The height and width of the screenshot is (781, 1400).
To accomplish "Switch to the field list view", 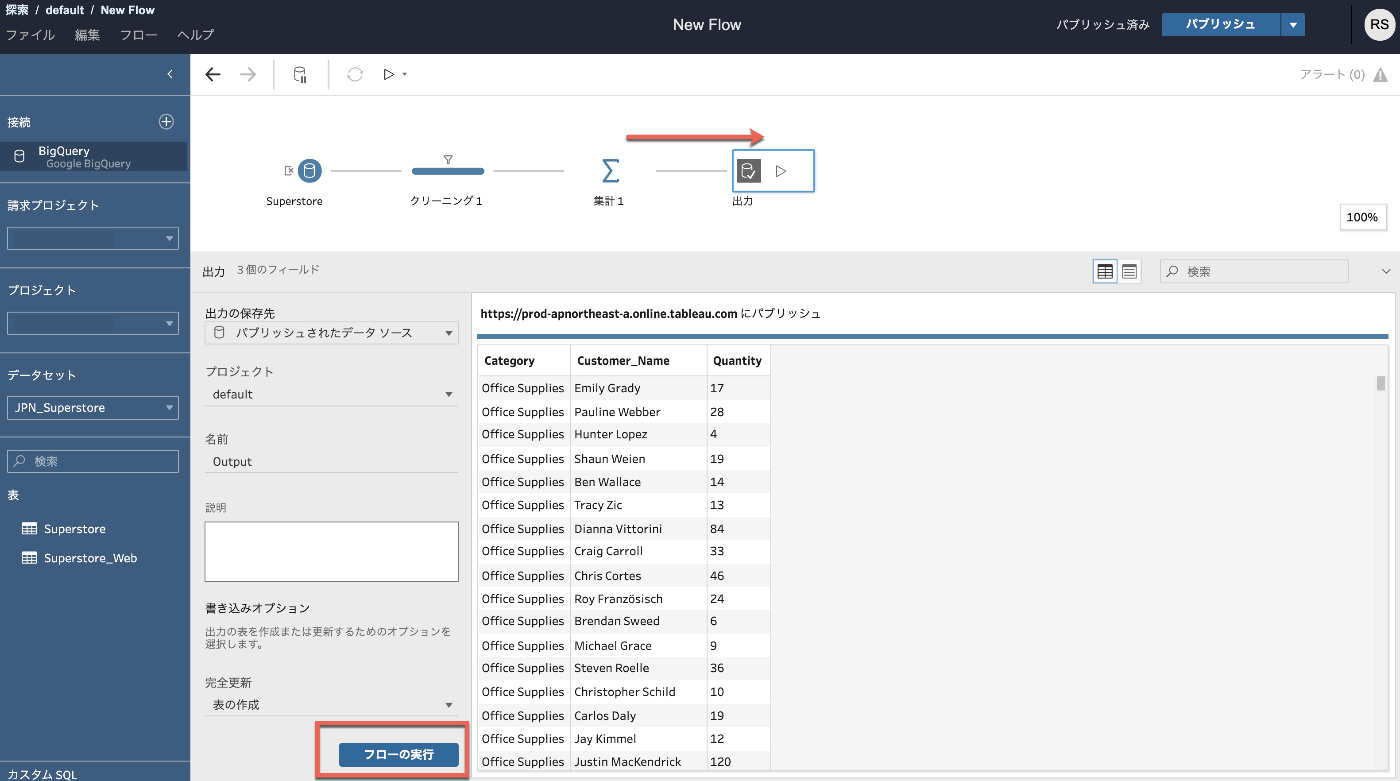I will pos(1129,271).
